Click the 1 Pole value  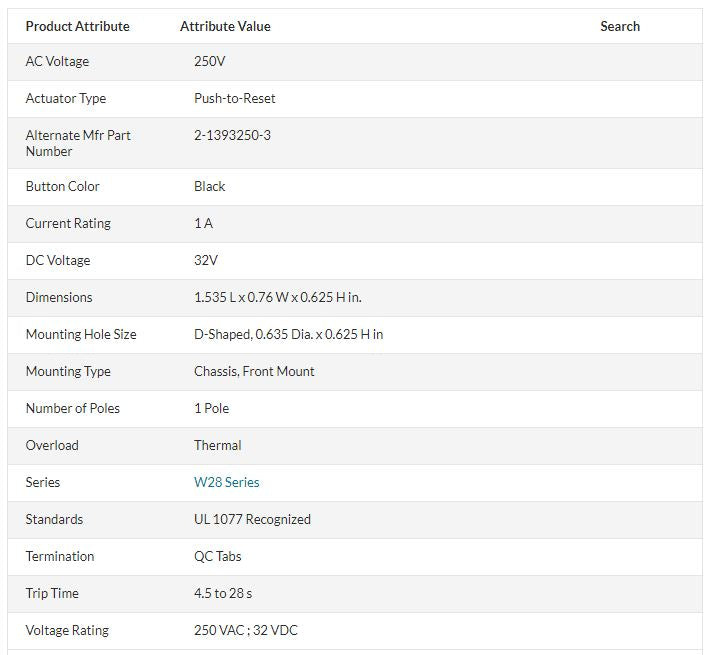click(x=211, y=408)
